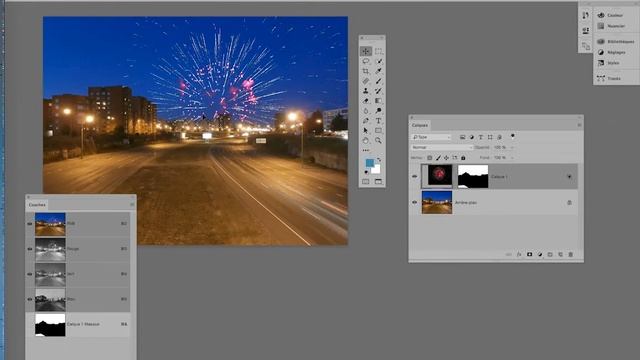Open the Normal blend mode dropdown
The image size is (640, 360).
(442, 147)
